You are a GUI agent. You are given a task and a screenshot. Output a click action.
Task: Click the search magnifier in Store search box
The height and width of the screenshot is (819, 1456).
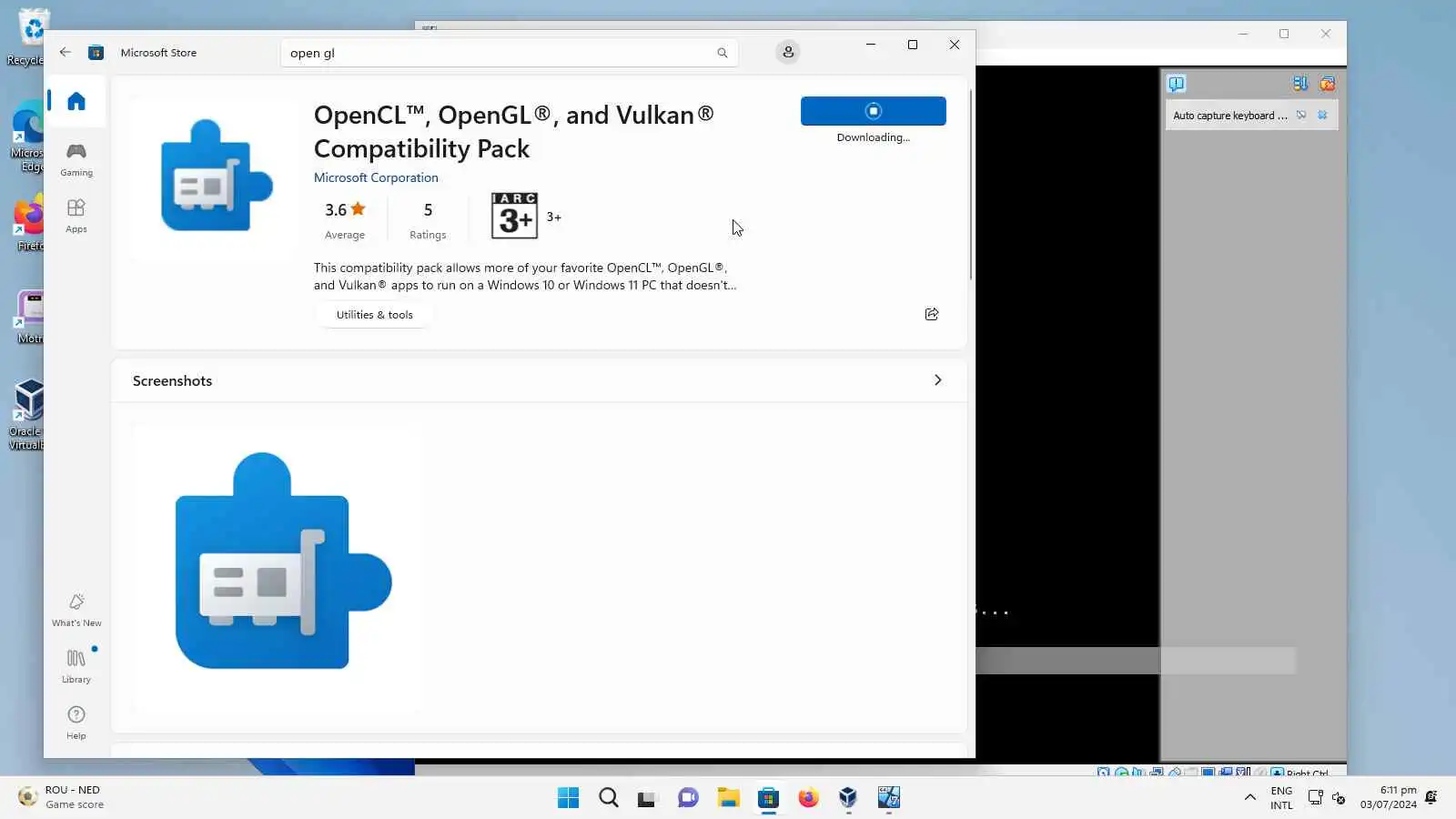[722, 53]
